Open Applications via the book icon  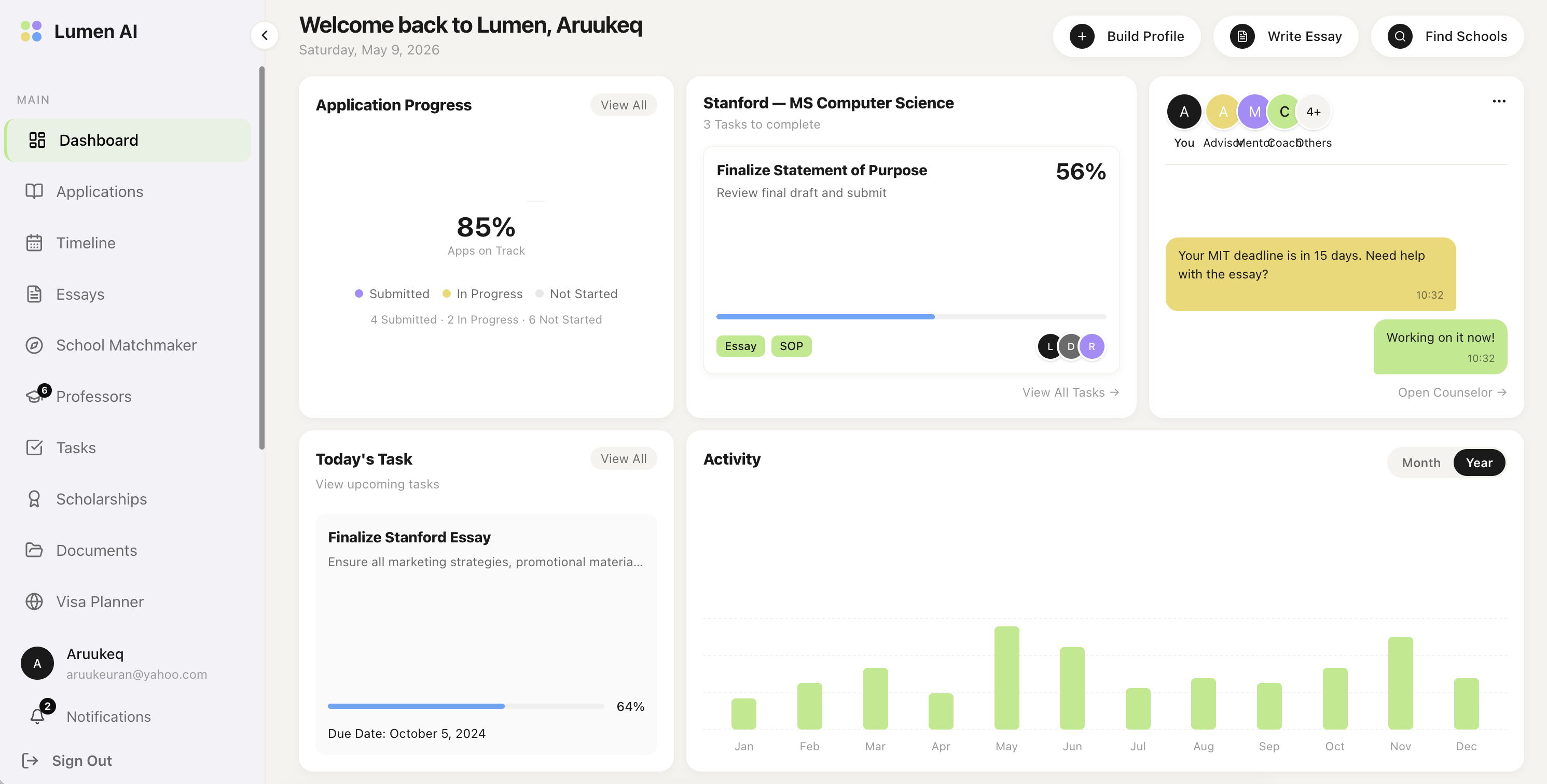point(34,191)
